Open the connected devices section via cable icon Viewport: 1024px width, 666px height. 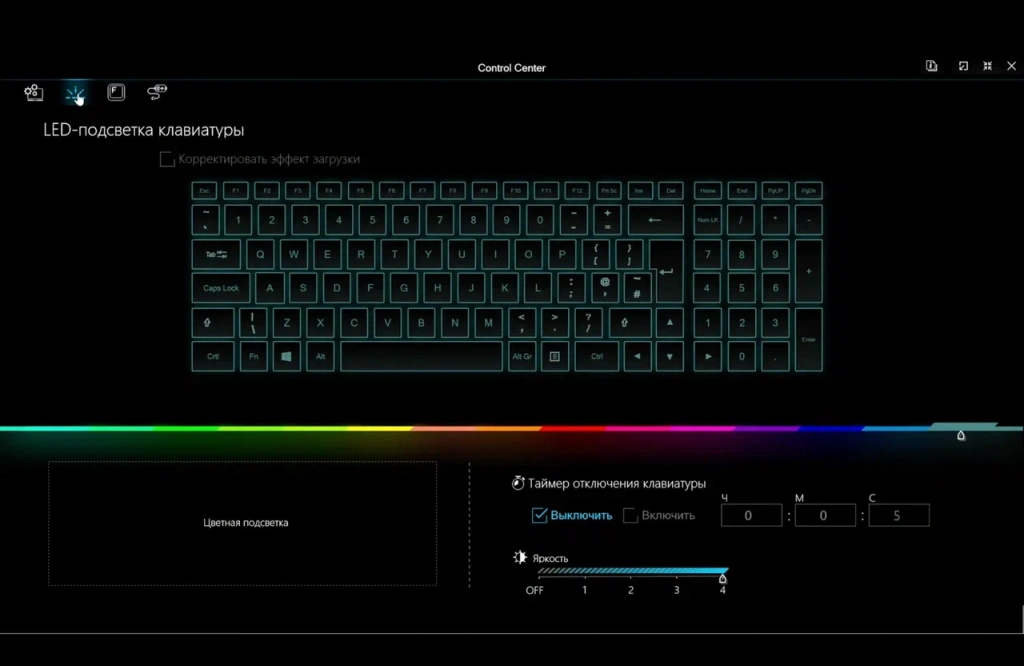(156, 92)
